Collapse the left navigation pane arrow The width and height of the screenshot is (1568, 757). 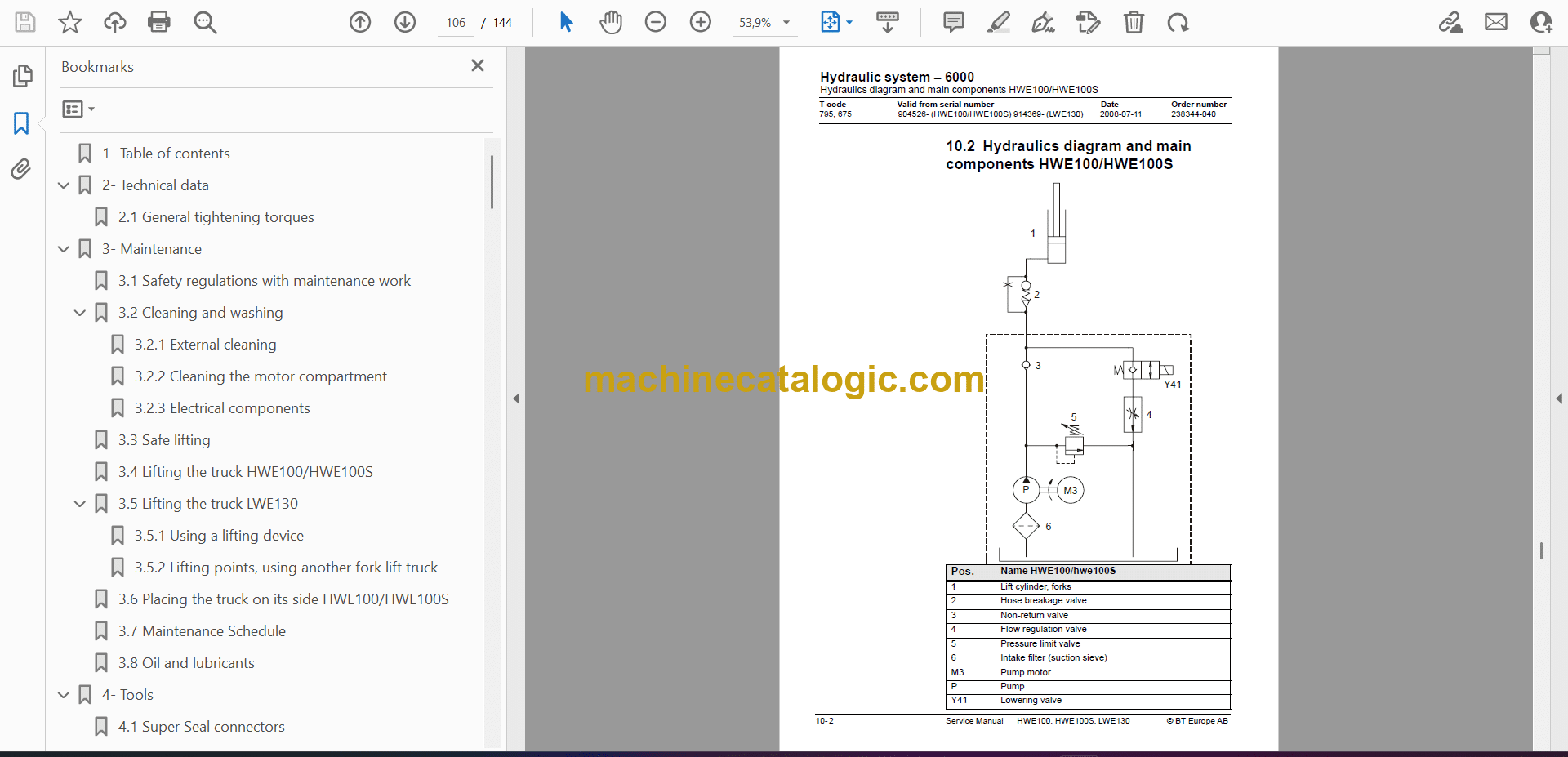pos(516,399)
